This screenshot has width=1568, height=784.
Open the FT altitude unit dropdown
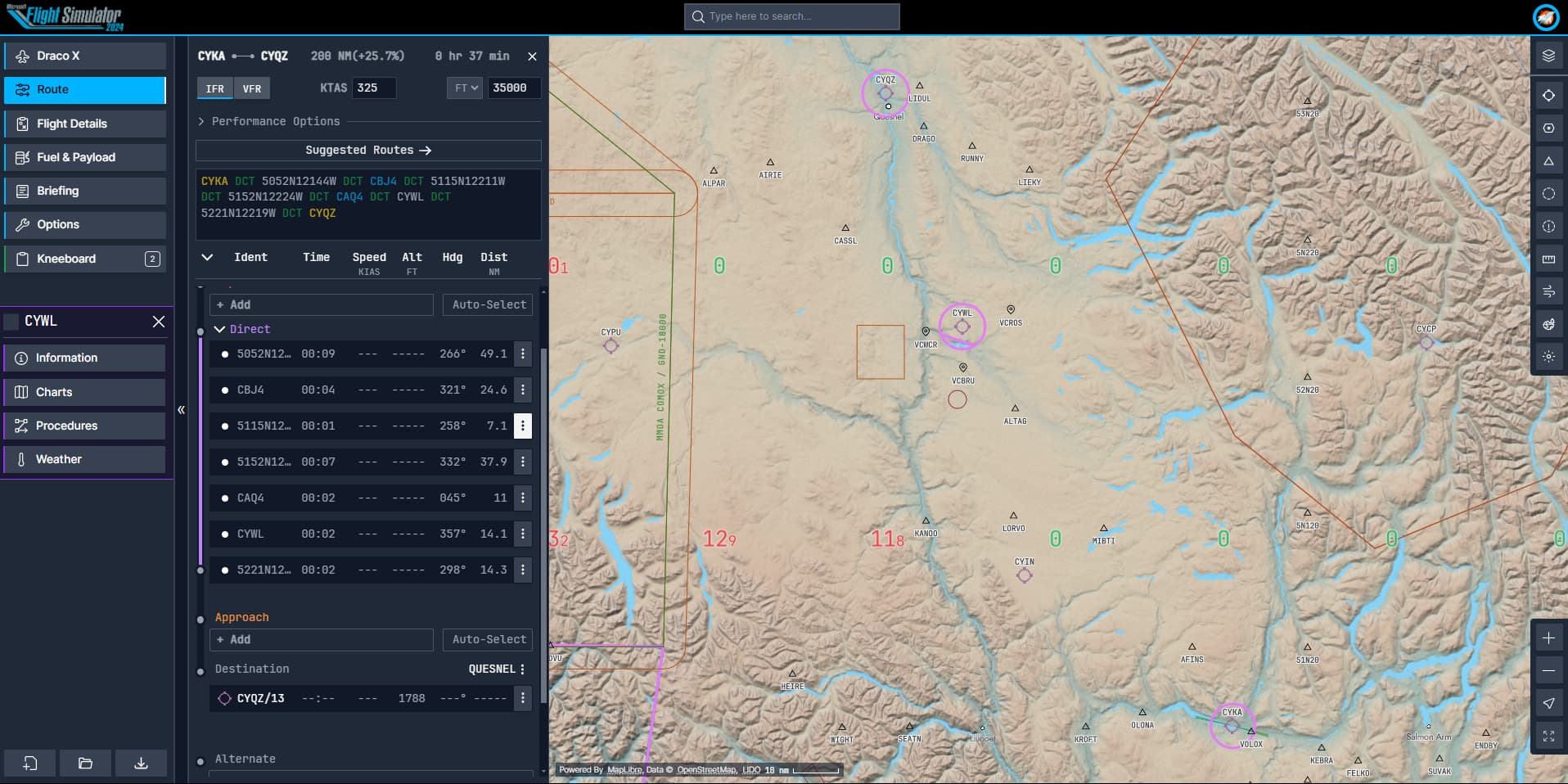(x=464, y=88)
